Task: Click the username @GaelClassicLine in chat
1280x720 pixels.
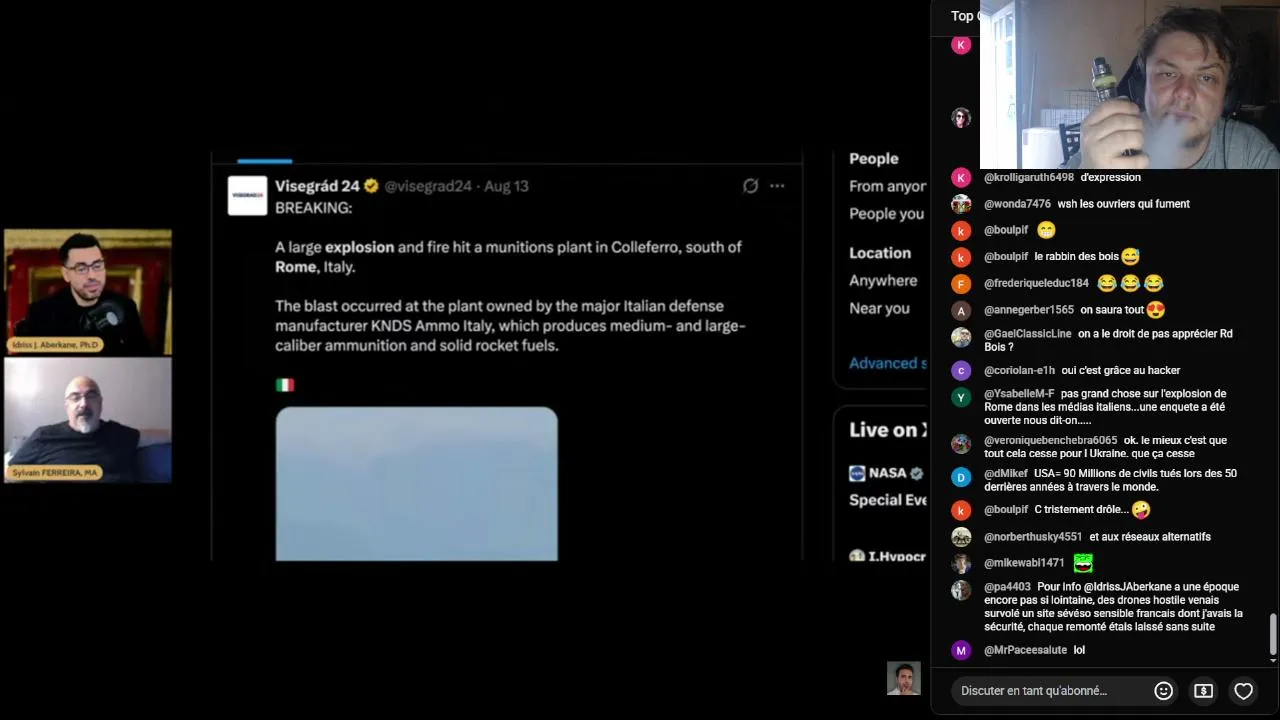Action: pos(1028,334)
